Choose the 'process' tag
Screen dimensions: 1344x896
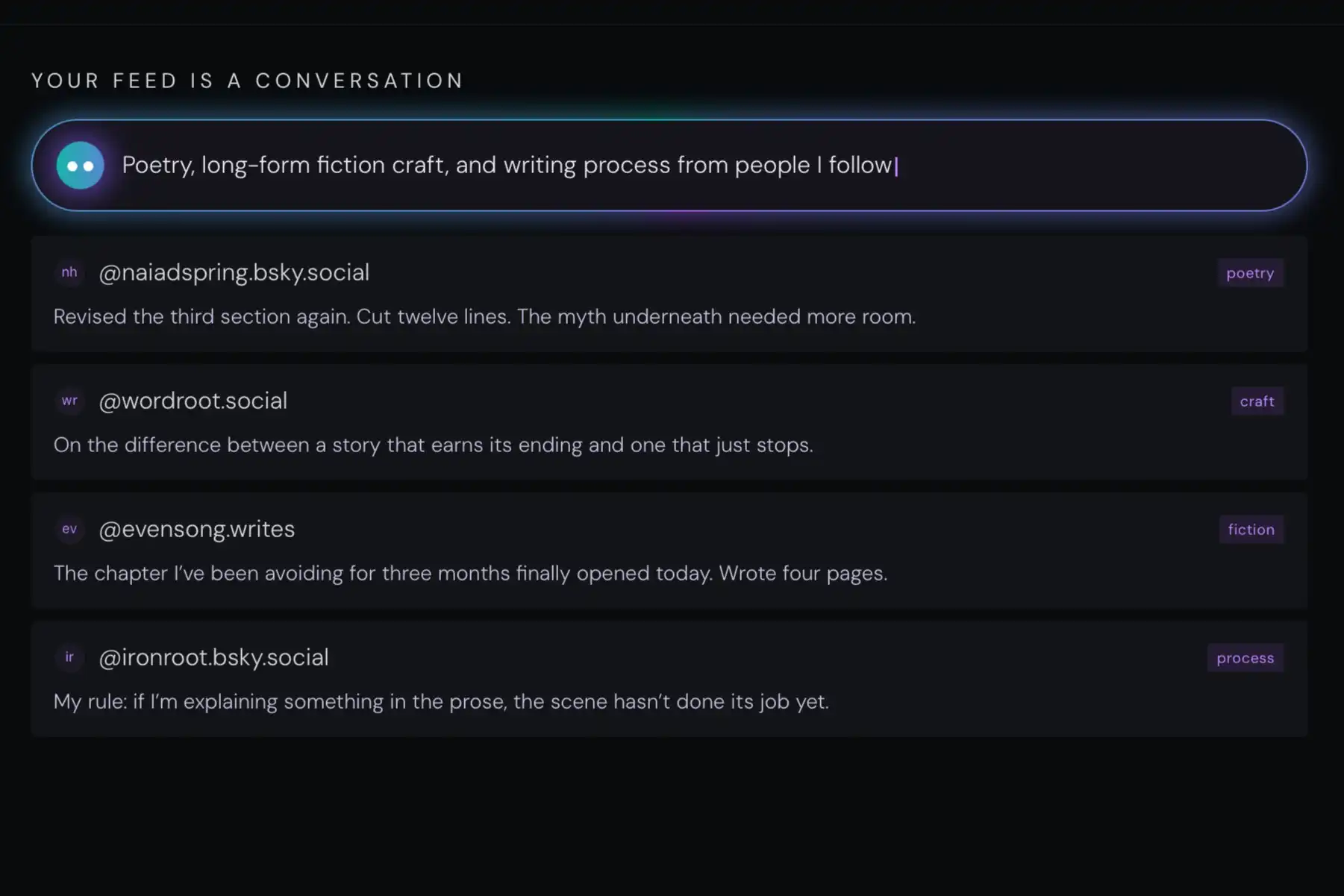coord(1245,658)
